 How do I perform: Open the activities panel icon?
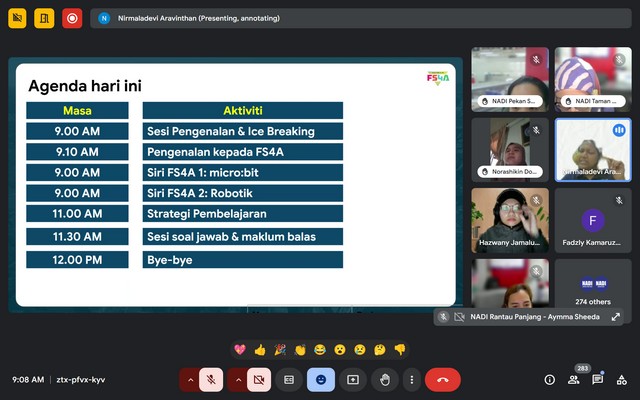click(x=622, y=380)
